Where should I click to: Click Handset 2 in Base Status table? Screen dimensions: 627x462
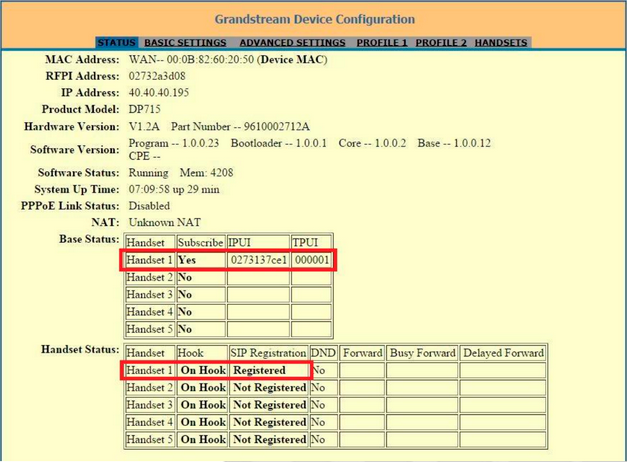pos(149,277)
